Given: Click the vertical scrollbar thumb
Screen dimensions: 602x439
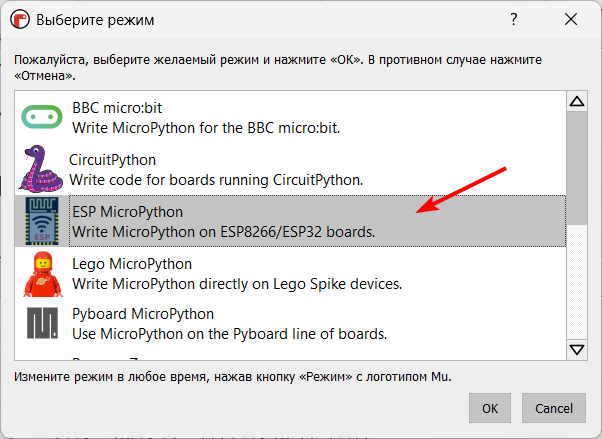Looking at the screenshot, I should (577, 168).
